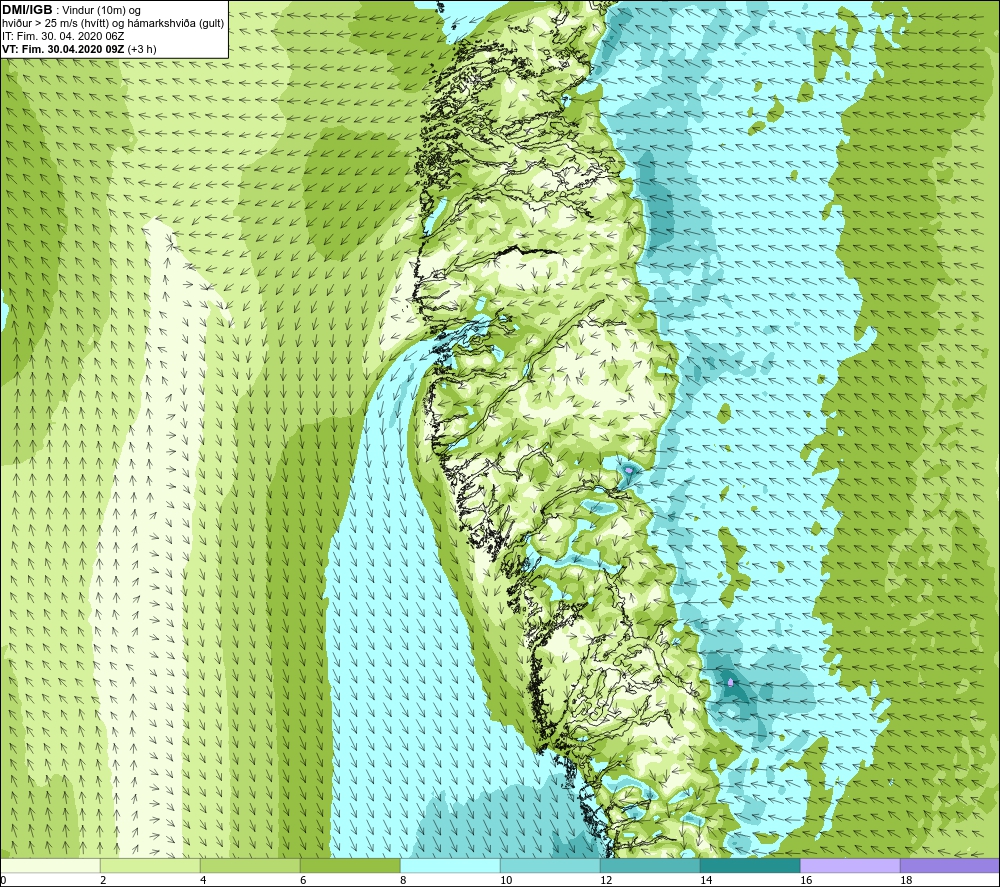Click the "(+3 h)" forecast offset text
The image size is (1000, 887).
142,49
